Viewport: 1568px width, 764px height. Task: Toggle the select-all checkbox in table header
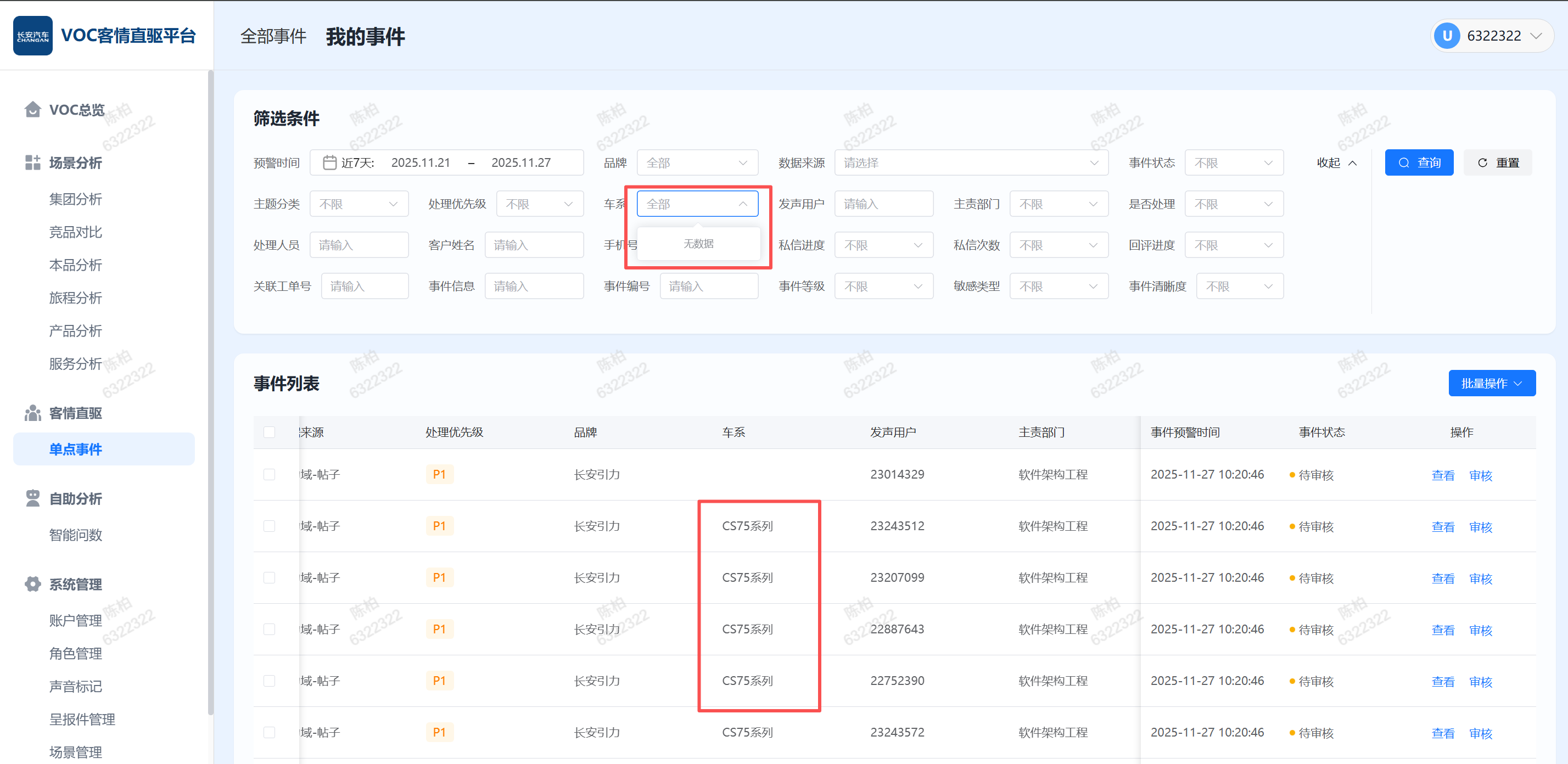[x=269, y=432]
